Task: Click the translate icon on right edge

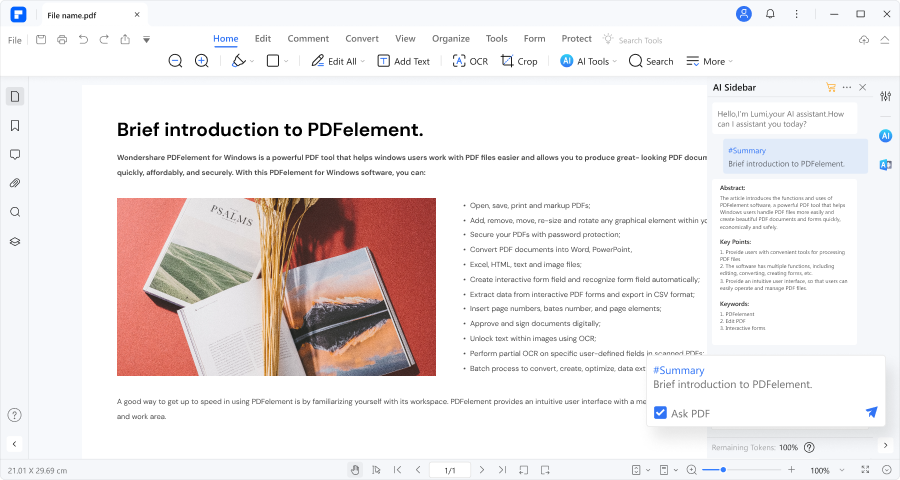Action: click(x=886, y=165)
